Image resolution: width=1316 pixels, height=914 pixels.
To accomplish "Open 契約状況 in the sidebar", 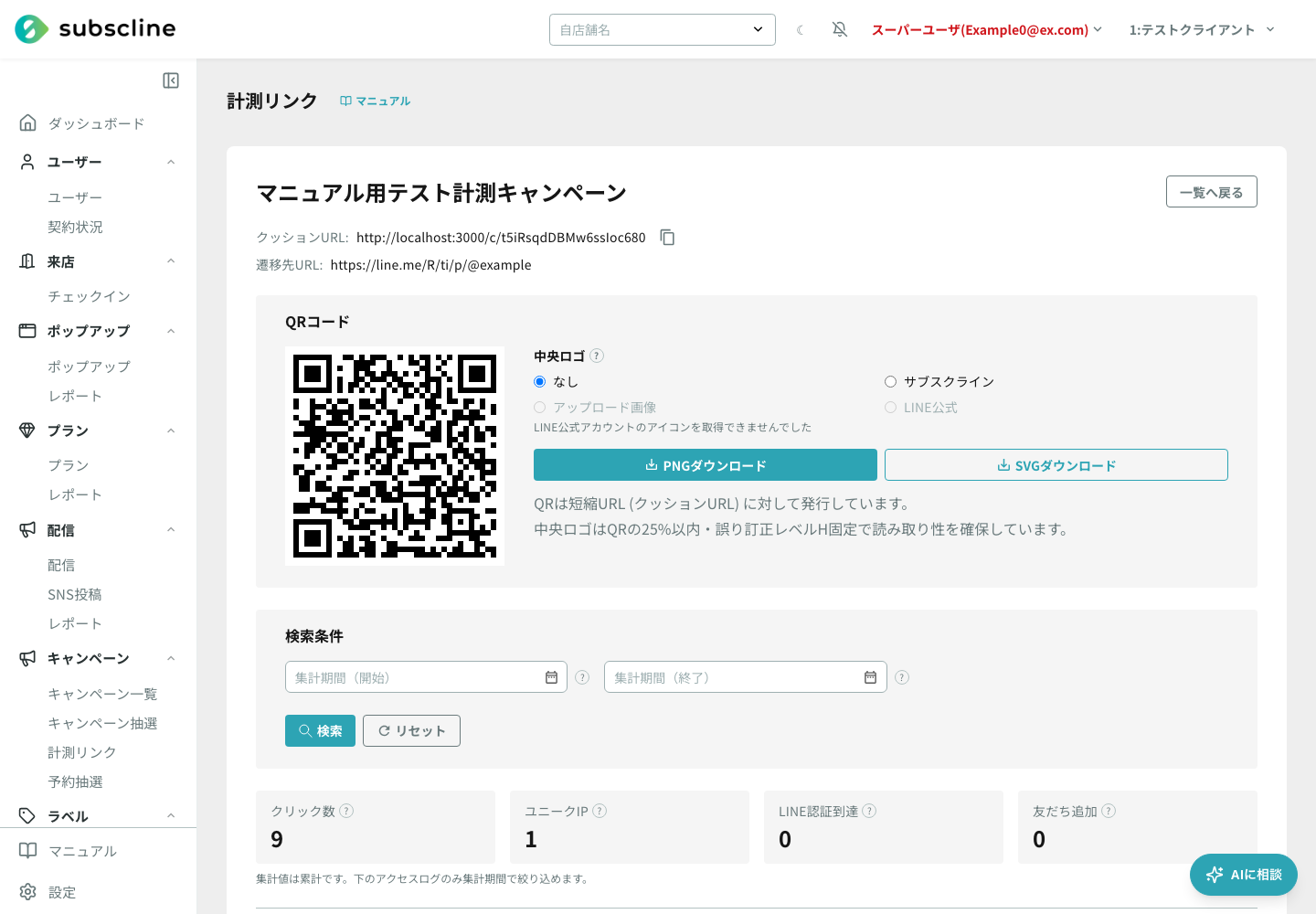I will point(76,227).
